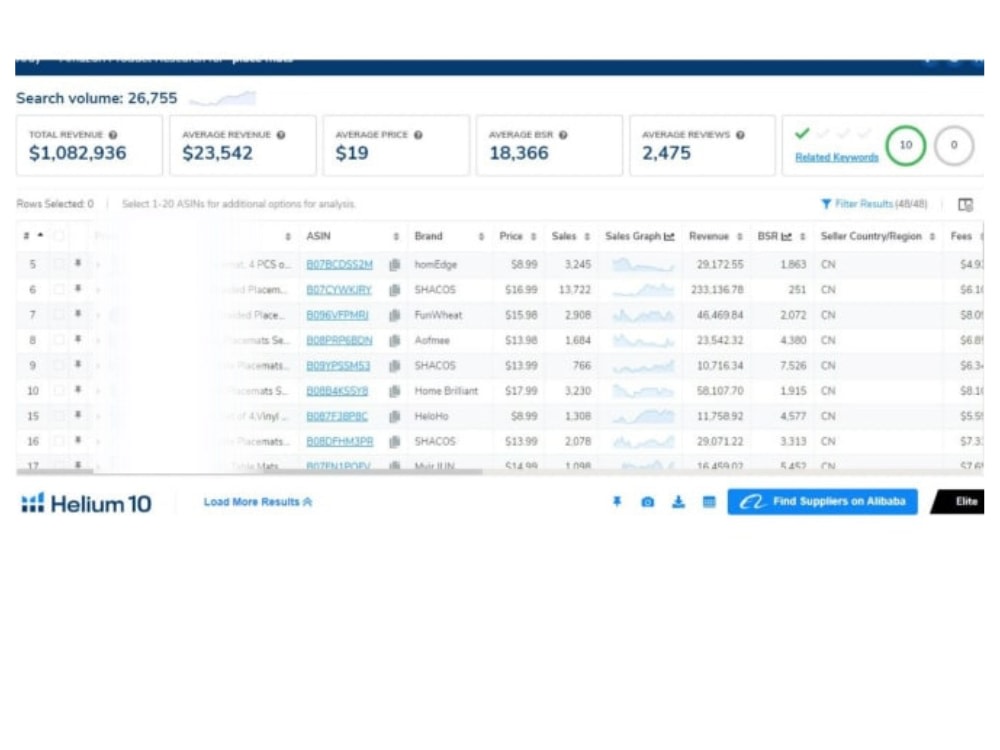Copy ASIN B07CYWKJRY with copy icon
The height and width of the screenshot is (750, 1000).
tap(395, 290)
